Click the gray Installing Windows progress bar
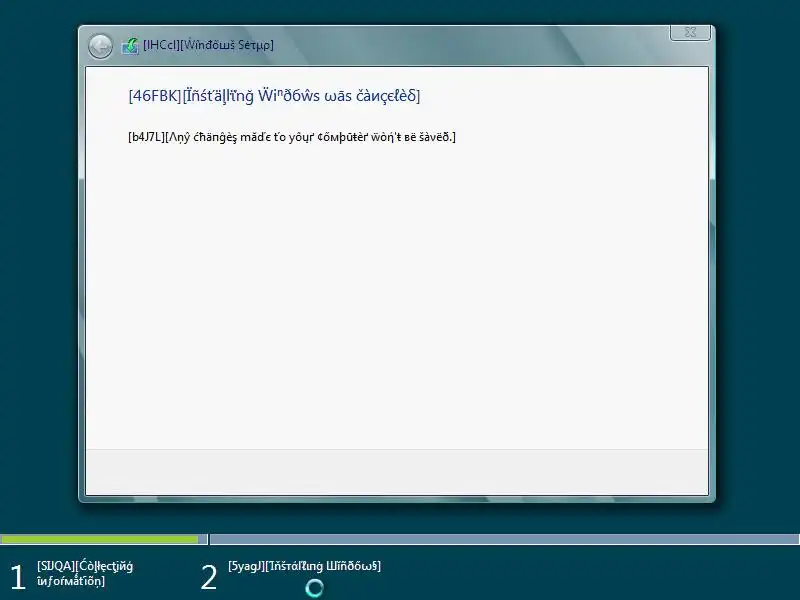Image resolution: width=800 pixels, height=600 pixels. [505, 539]
